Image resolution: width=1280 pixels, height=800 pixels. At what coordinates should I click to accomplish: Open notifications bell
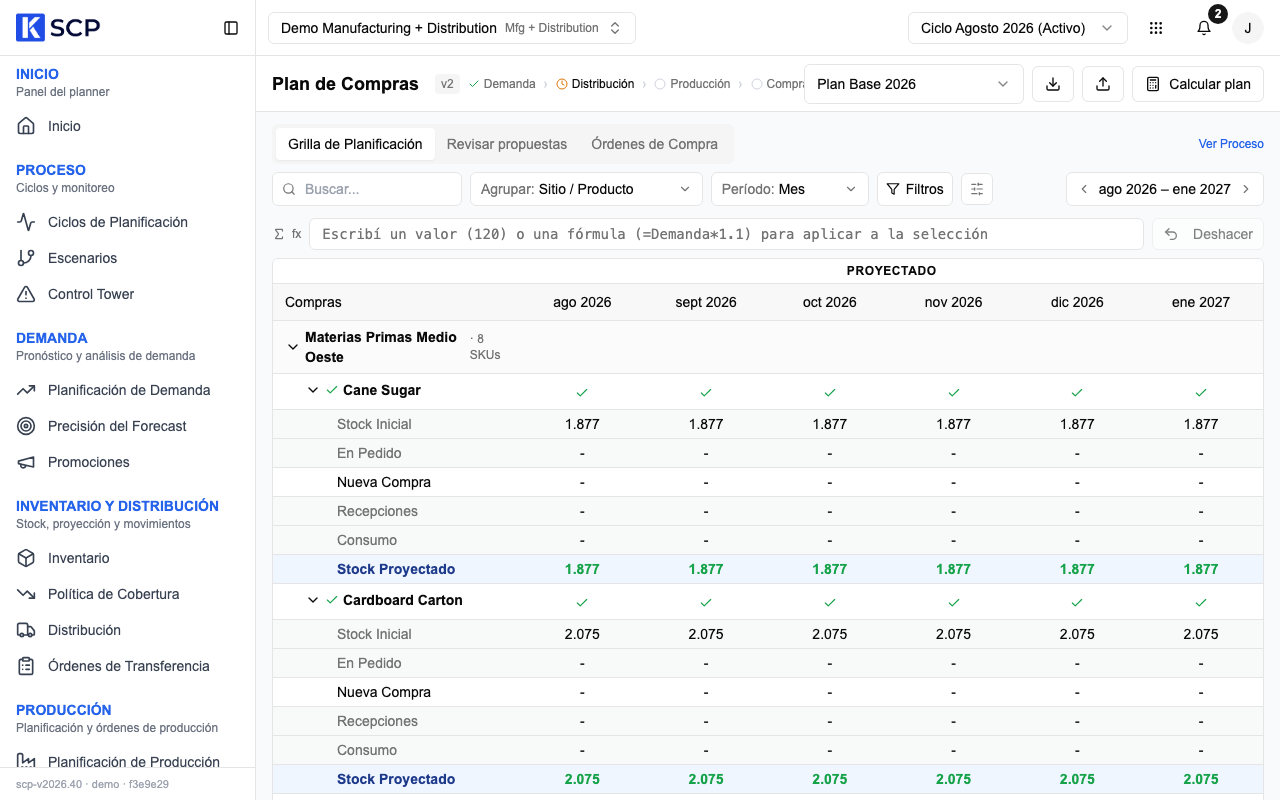click(1204, 28)
